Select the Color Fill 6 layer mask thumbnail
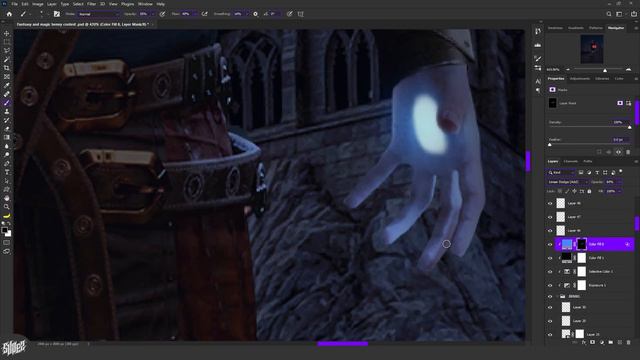The height and width of the screenshot is (360, 640). point(582,244)
